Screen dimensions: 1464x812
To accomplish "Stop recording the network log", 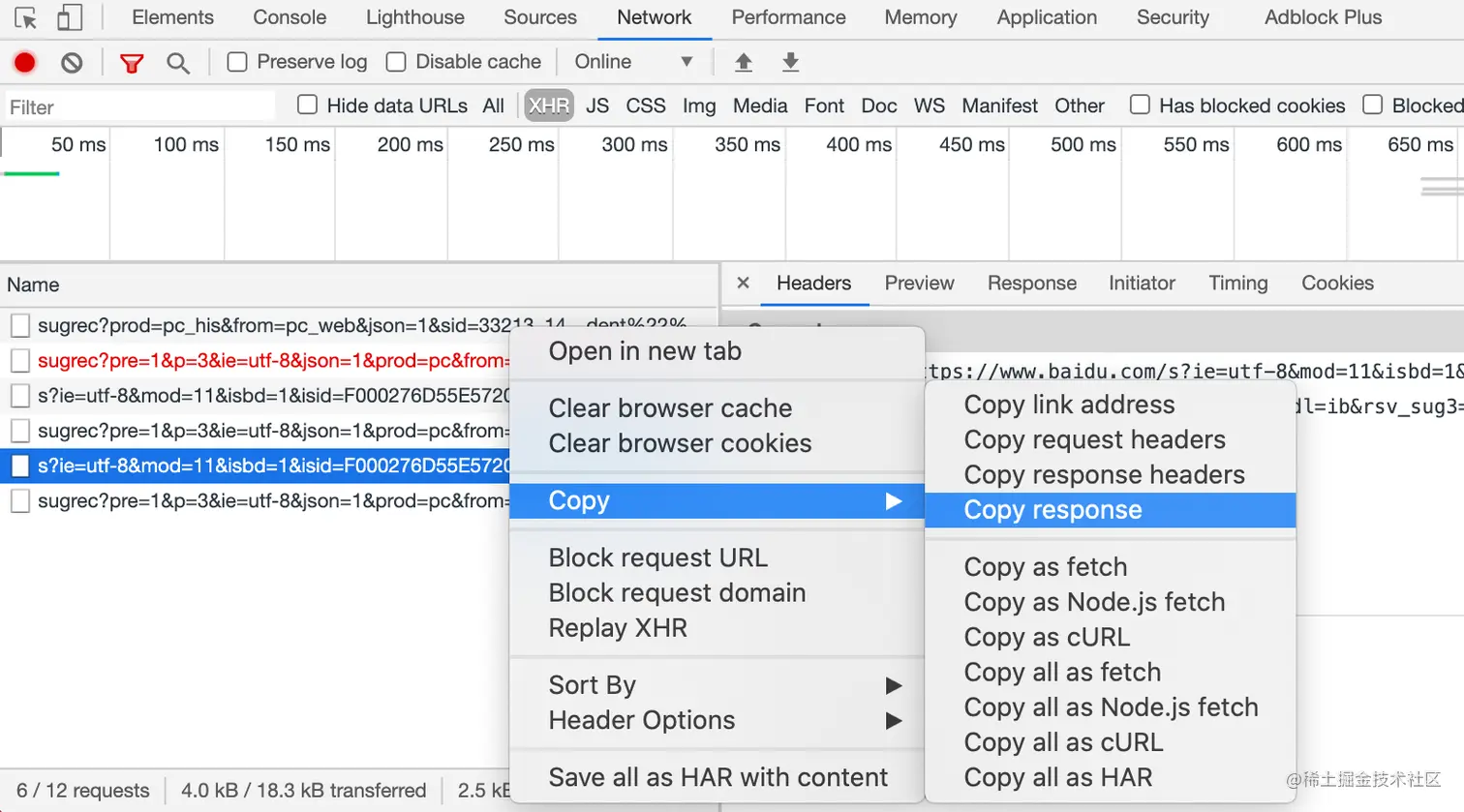I will tap(25, 63).
